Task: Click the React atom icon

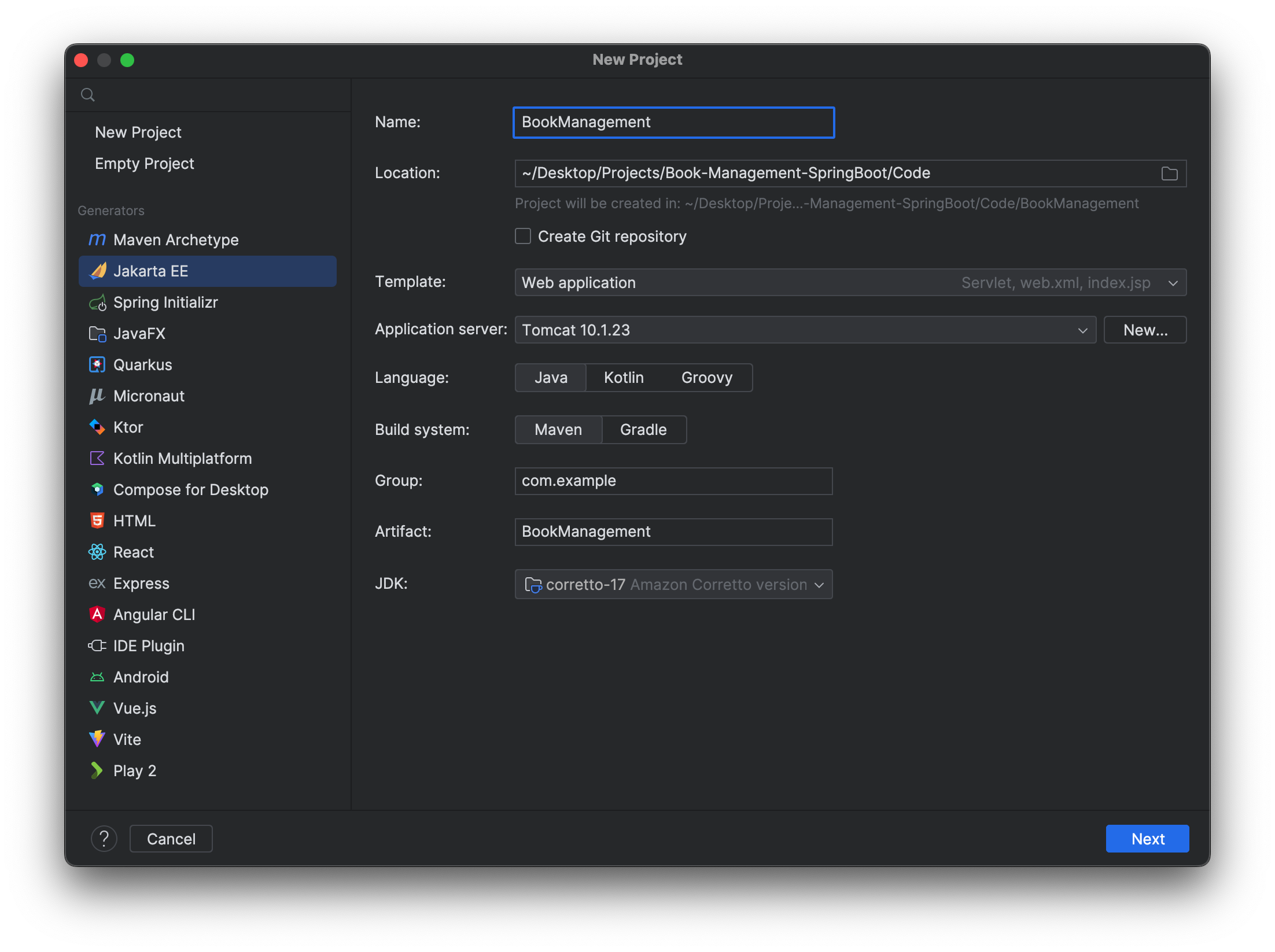Action: tap(97, 552)
